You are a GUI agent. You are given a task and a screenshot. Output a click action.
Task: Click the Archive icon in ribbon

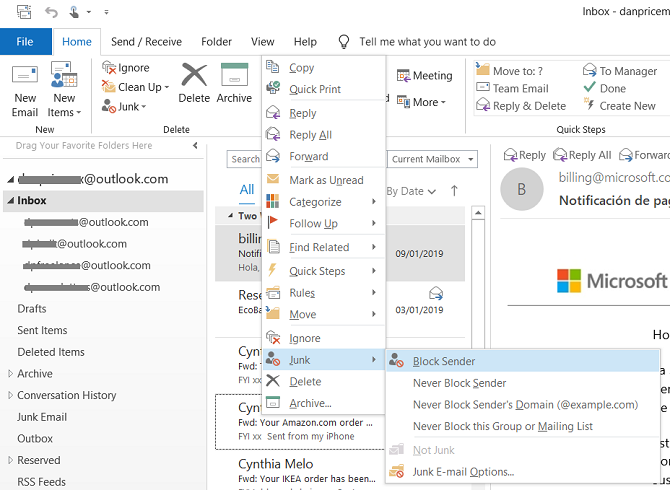click(234, 75)
